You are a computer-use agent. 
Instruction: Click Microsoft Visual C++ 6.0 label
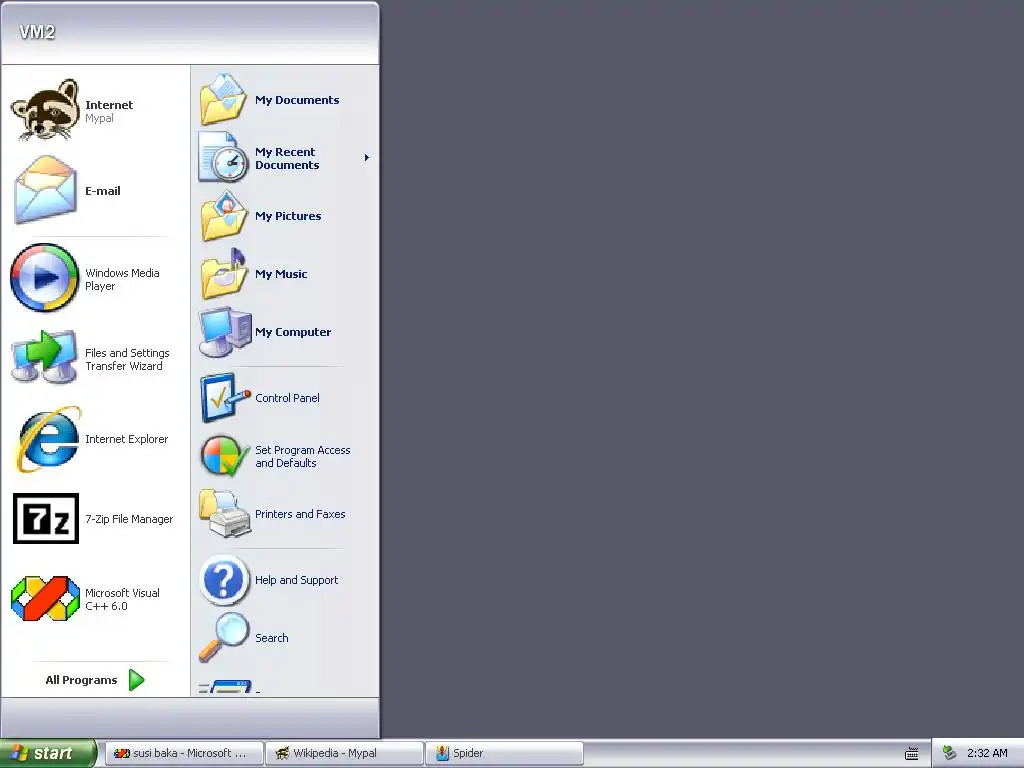tap(122, 600)
